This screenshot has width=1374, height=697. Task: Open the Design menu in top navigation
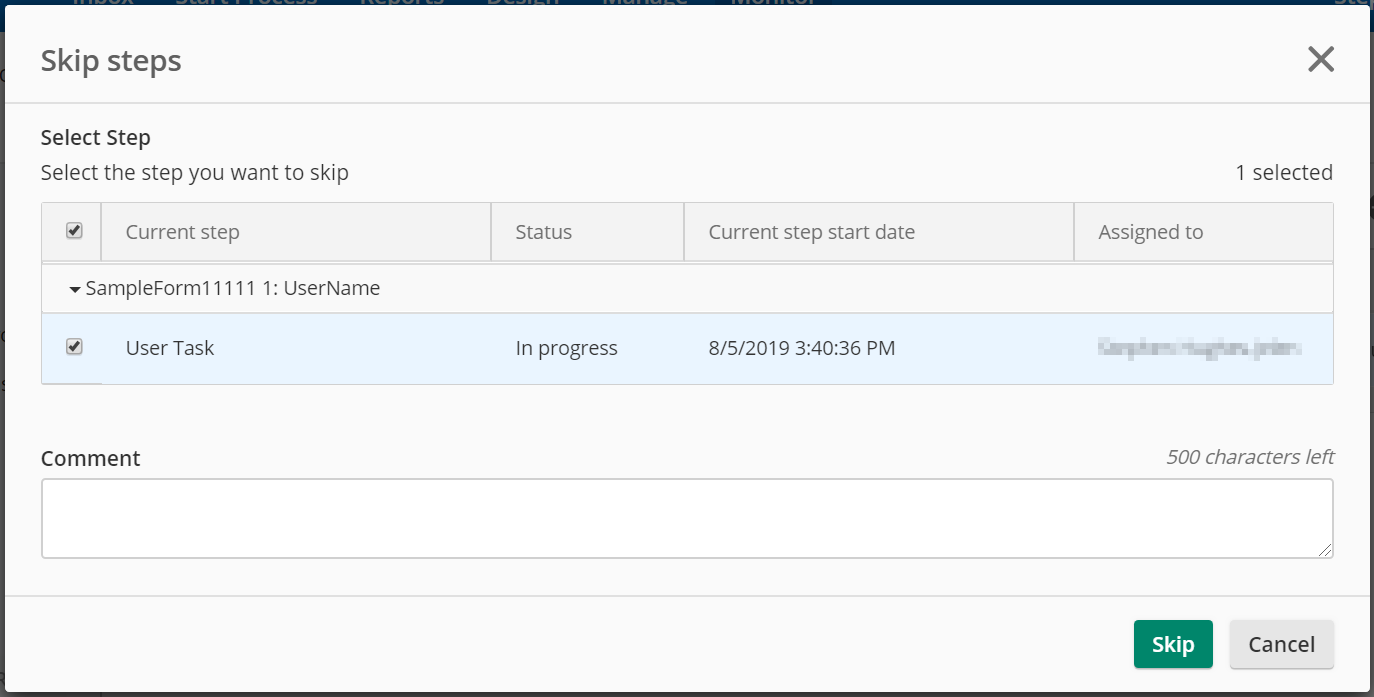[x=521, y=3]
